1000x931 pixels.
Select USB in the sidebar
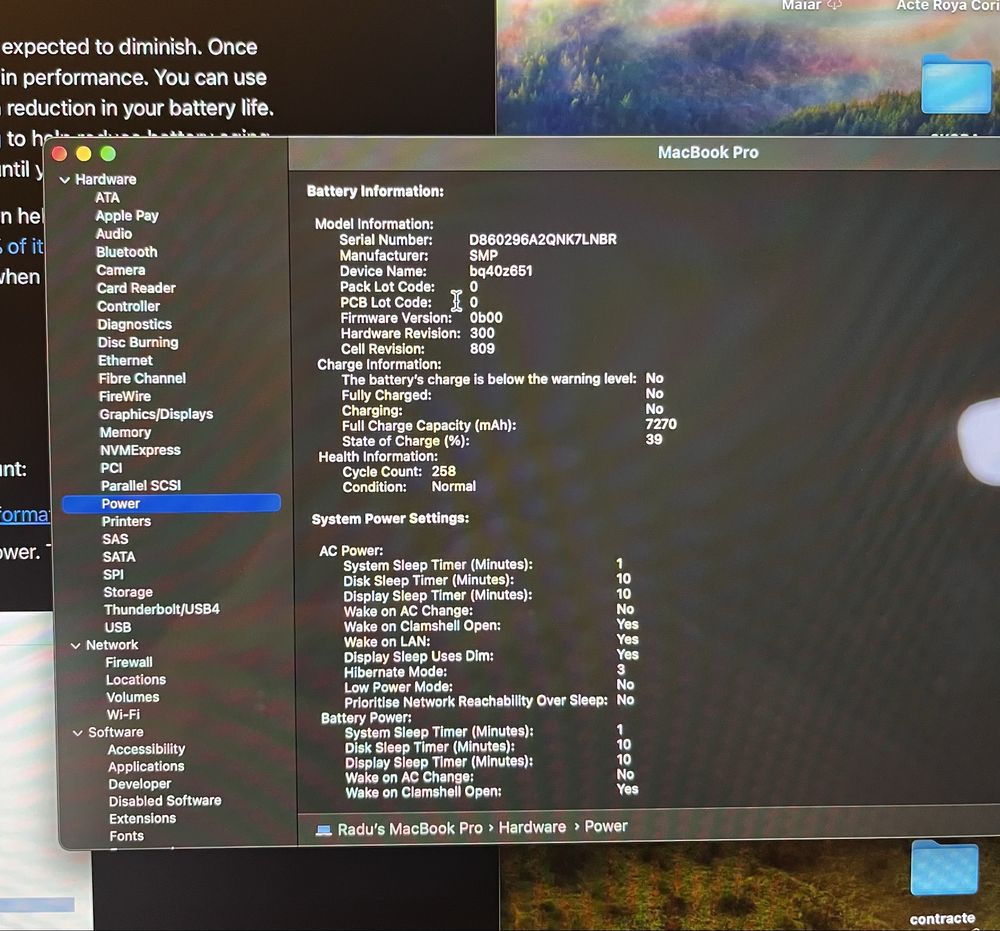click(x=118, y=627)
